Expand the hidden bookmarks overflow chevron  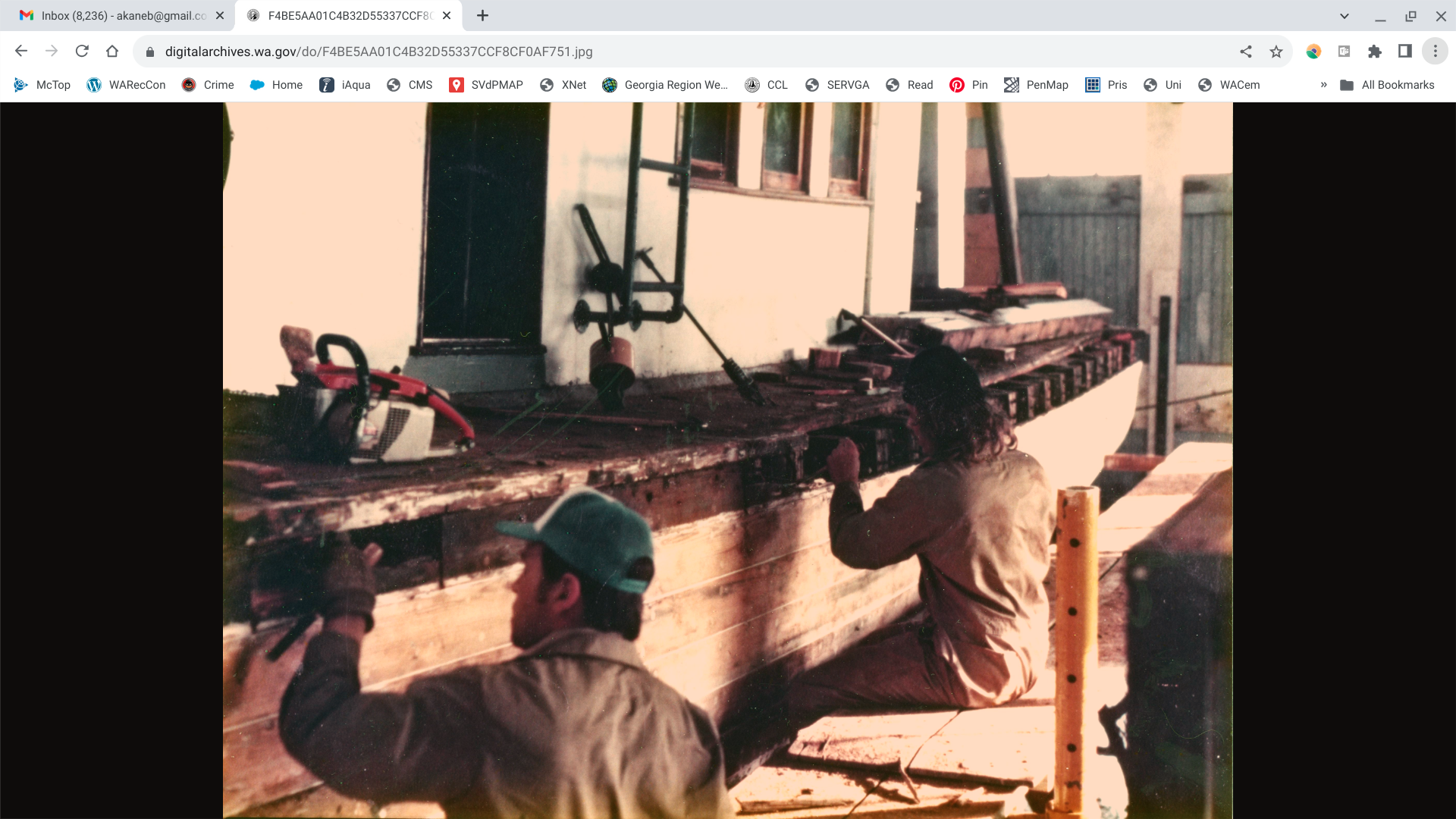(x=1323, y=85)
